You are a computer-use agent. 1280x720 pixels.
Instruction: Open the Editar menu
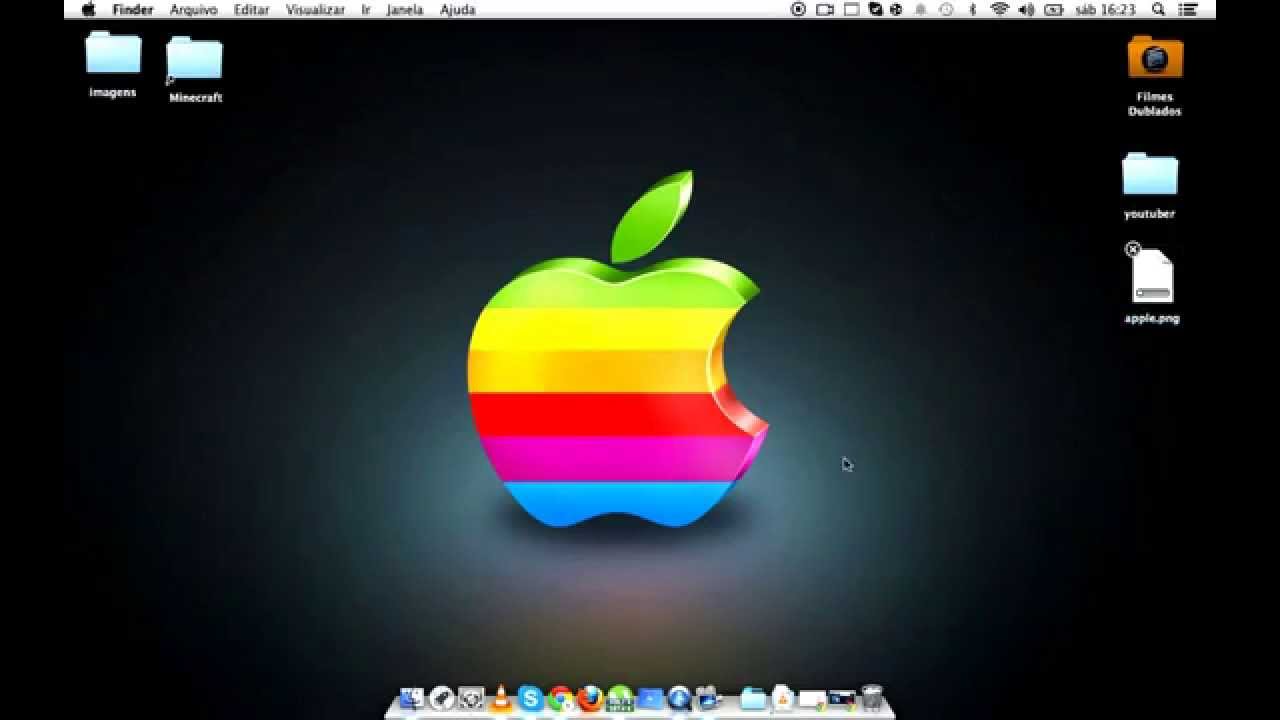pos(251,9)
